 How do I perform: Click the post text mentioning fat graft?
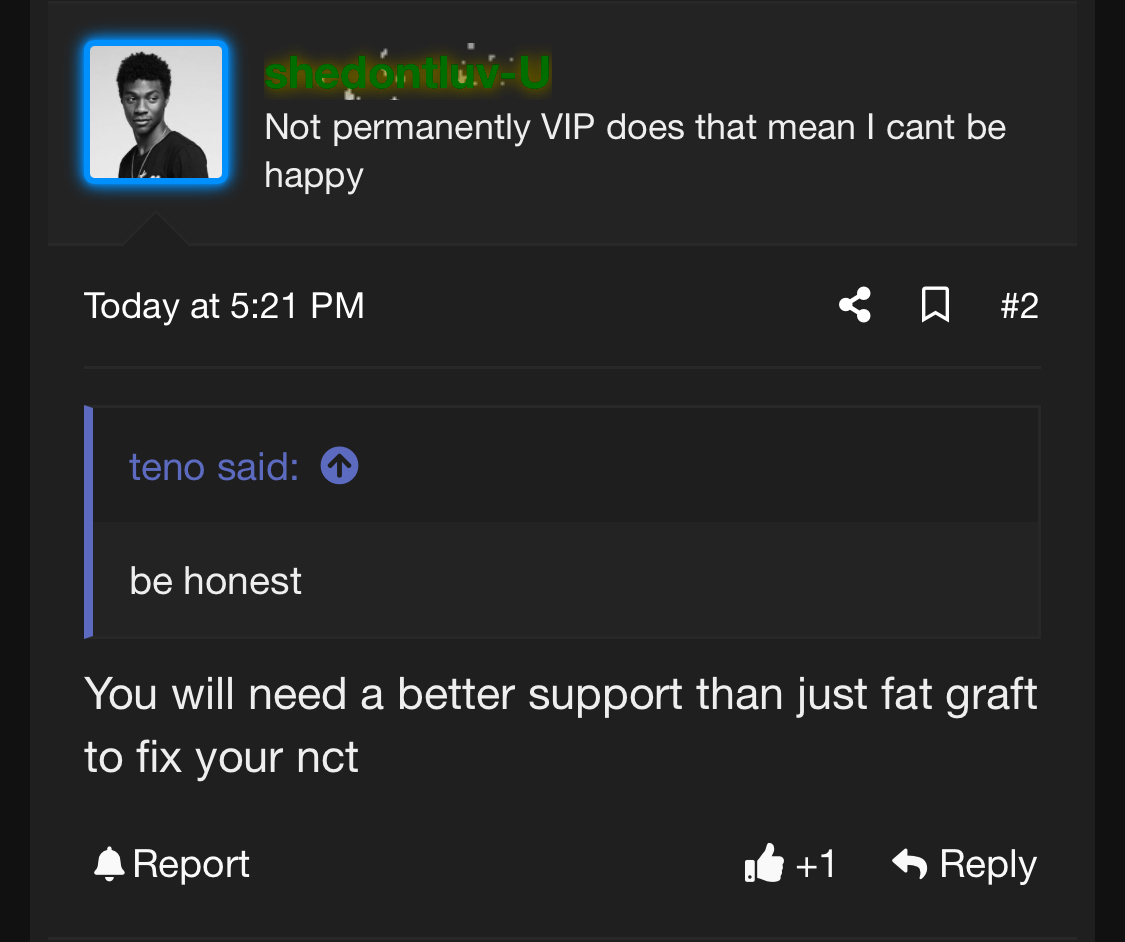click(x=560, y=694)
